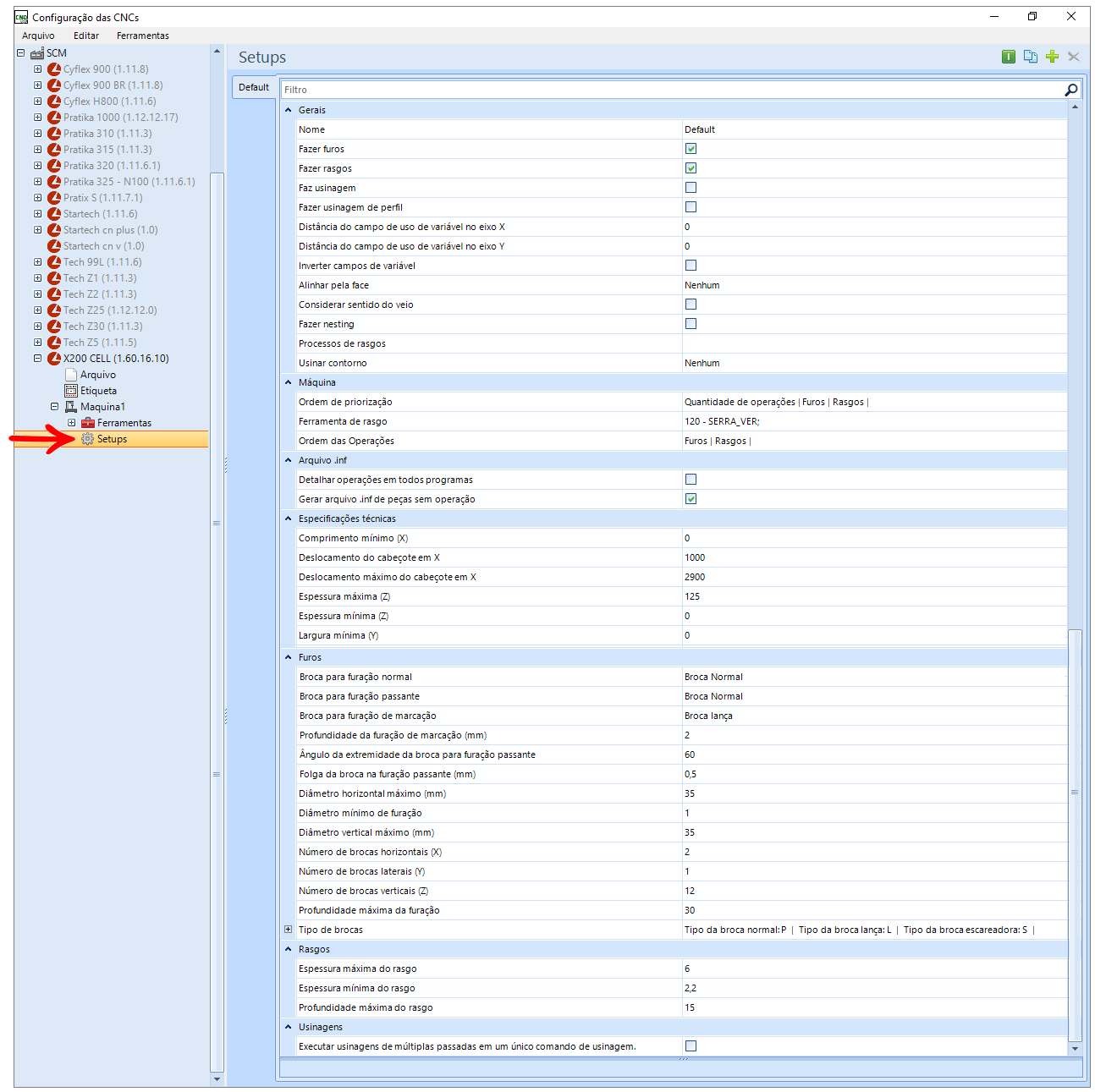
Task: Click the X200 CELL machine icon
Action: click(54, 359)
